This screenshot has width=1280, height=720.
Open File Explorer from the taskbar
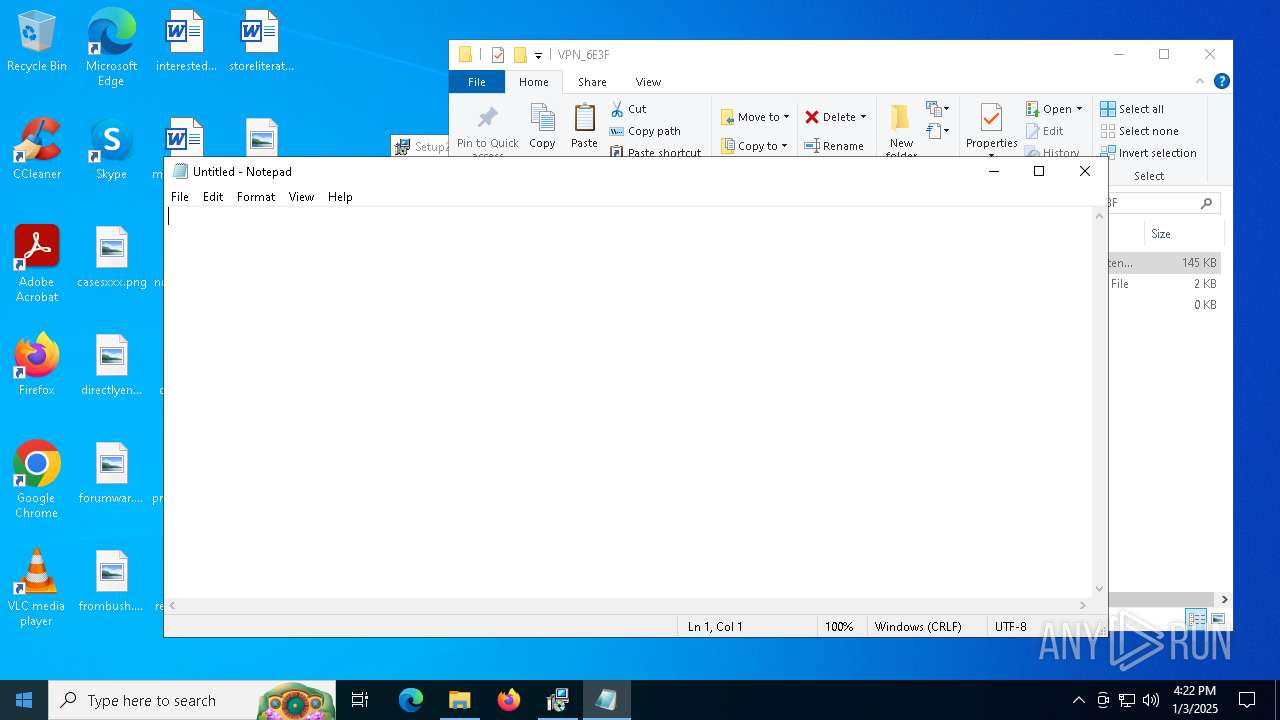tap(459, 700)
